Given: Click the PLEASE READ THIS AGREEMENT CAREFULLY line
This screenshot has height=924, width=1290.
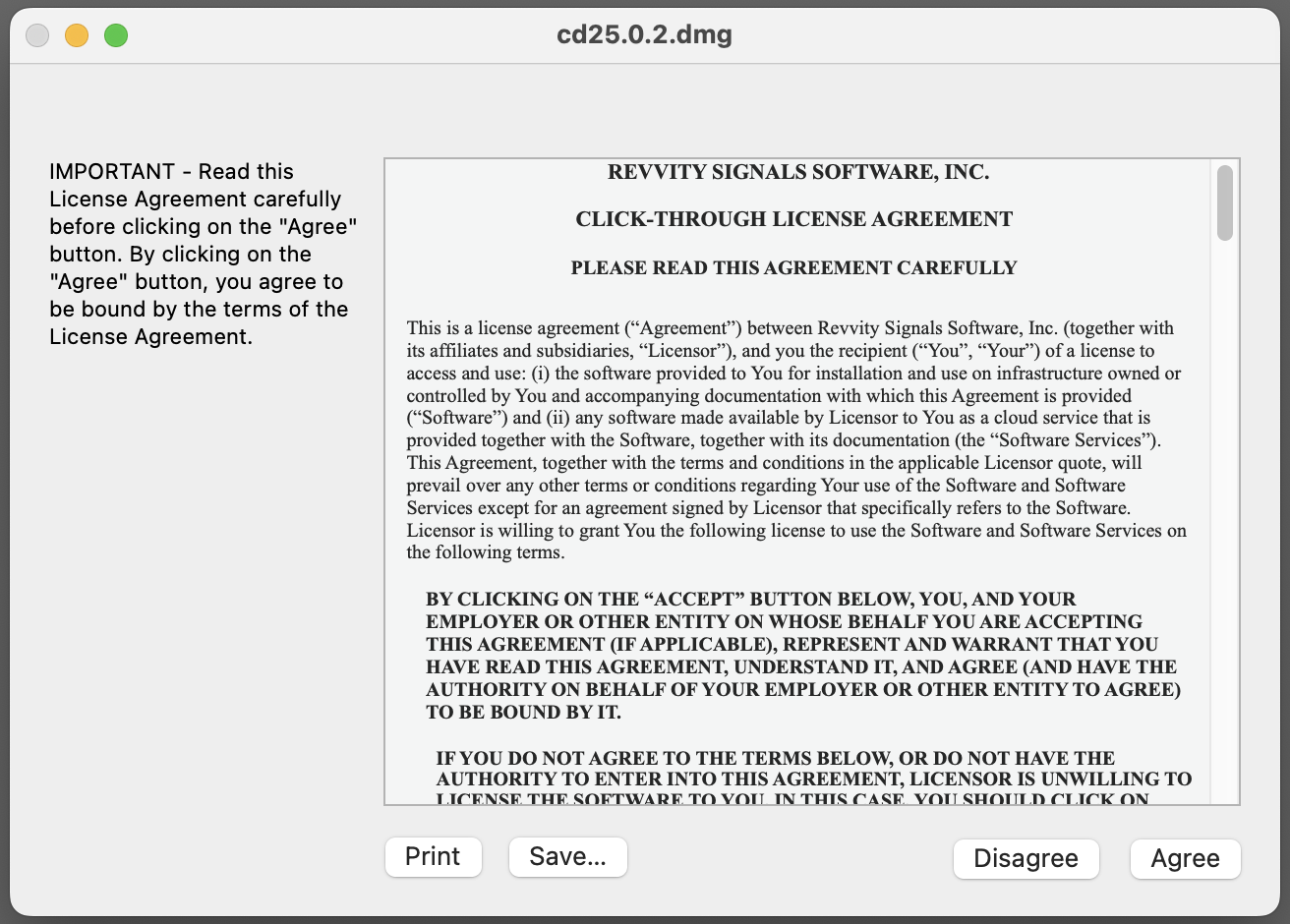Looking at the screenshot, I should 793,267.
